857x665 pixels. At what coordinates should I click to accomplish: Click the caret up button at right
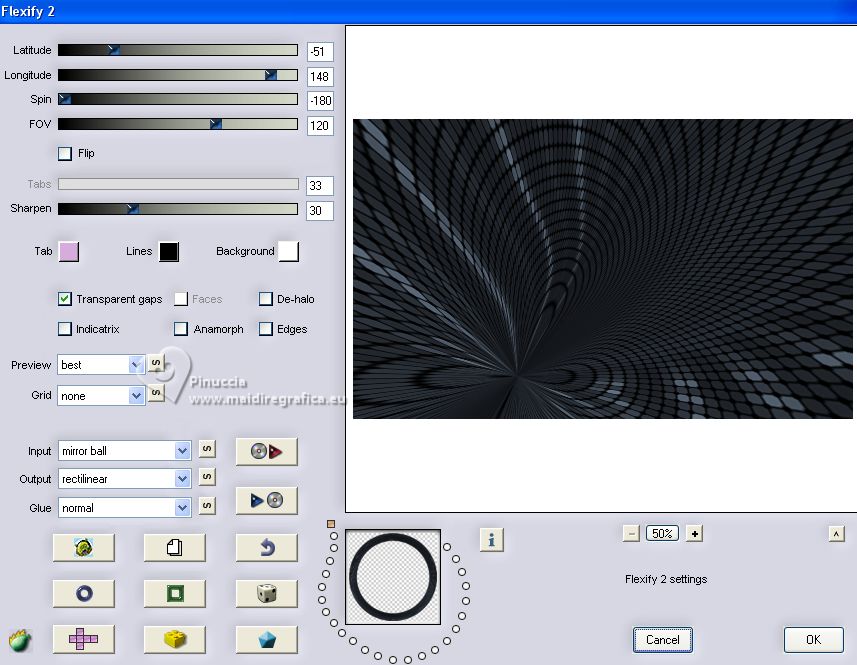coord(836,534)
